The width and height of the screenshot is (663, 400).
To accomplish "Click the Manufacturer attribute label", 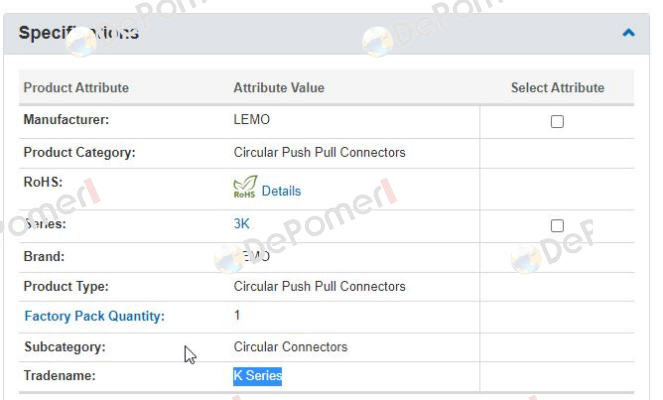I will 66,119.
